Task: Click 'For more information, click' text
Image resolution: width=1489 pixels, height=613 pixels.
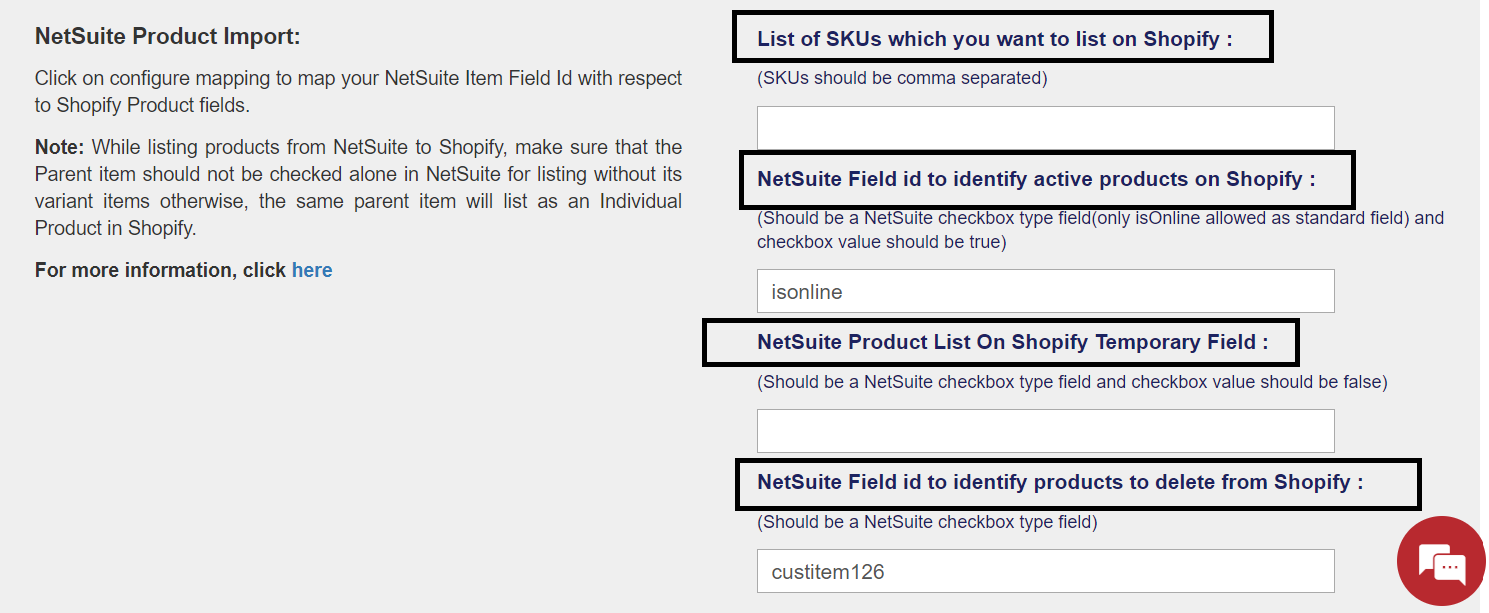Action: pyautogui.click(x=160, y=270)
